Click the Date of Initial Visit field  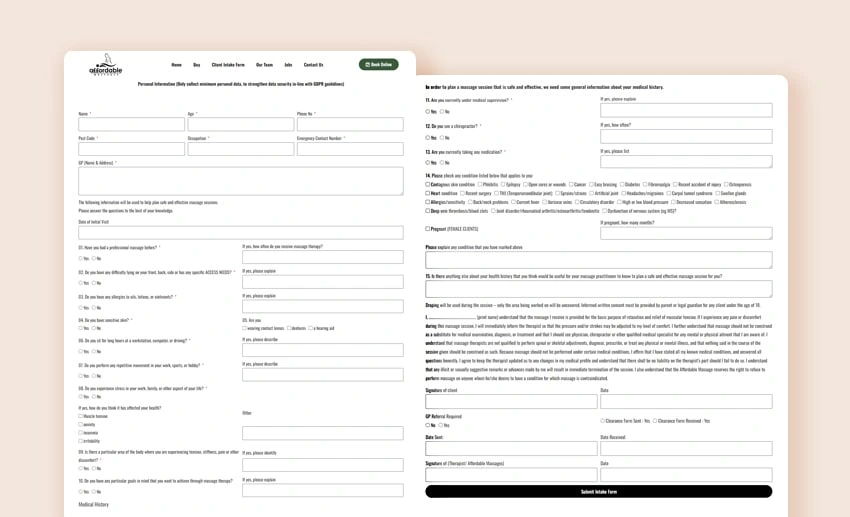(x=241, y=232)
